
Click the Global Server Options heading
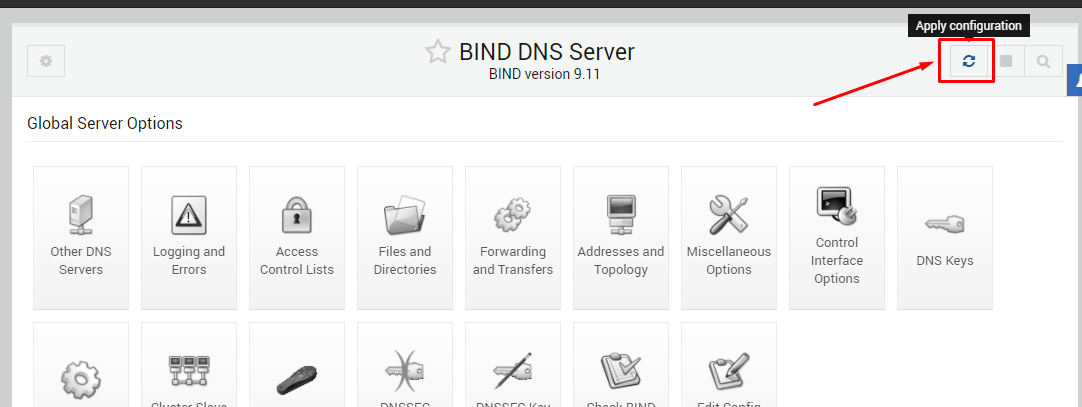pos(105,123)
